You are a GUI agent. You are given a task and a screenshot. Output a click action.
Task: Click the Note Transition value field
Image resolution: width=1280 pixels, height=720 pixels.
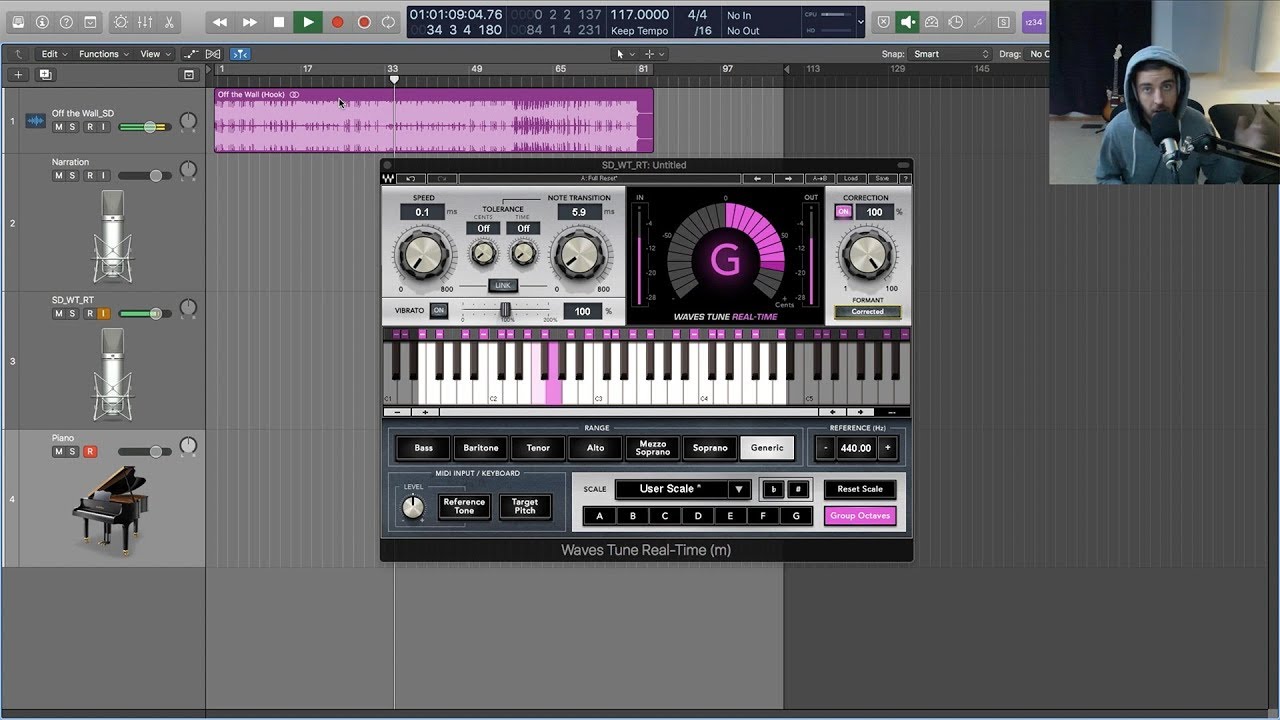(579, 212)
